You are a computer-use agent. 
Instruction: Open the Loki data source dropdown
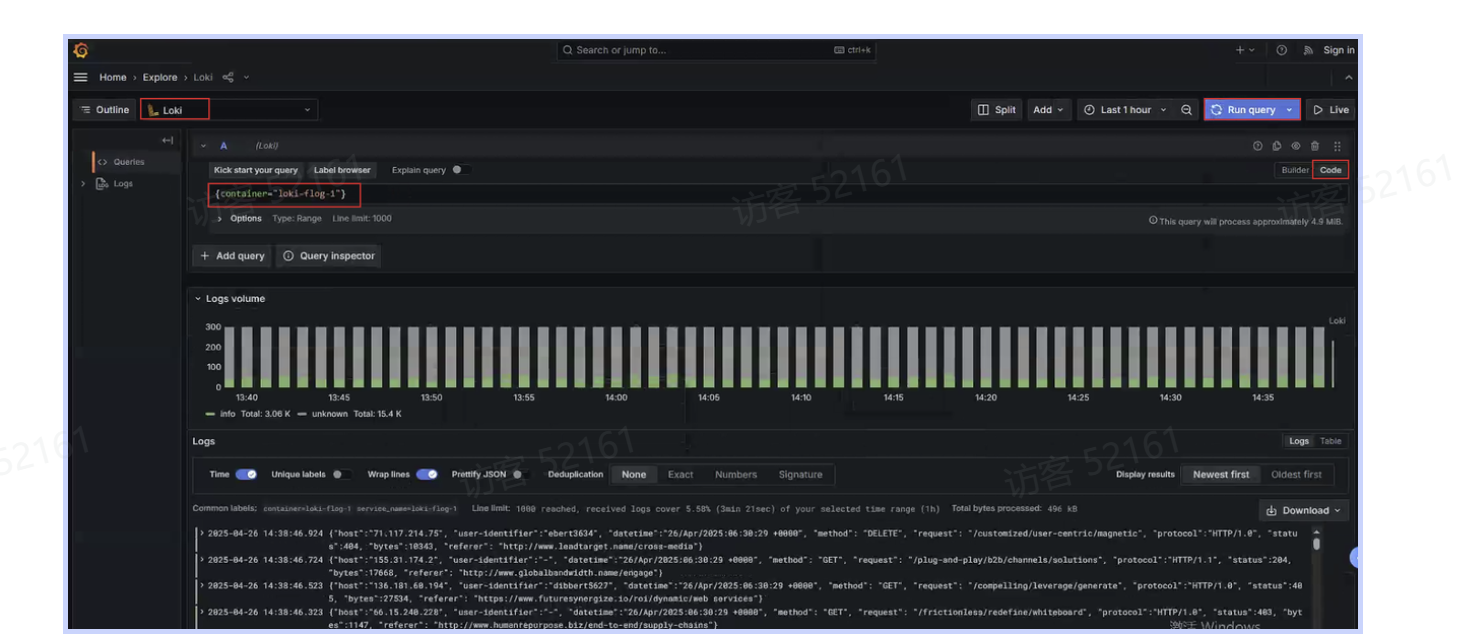[x=230, y=110]
